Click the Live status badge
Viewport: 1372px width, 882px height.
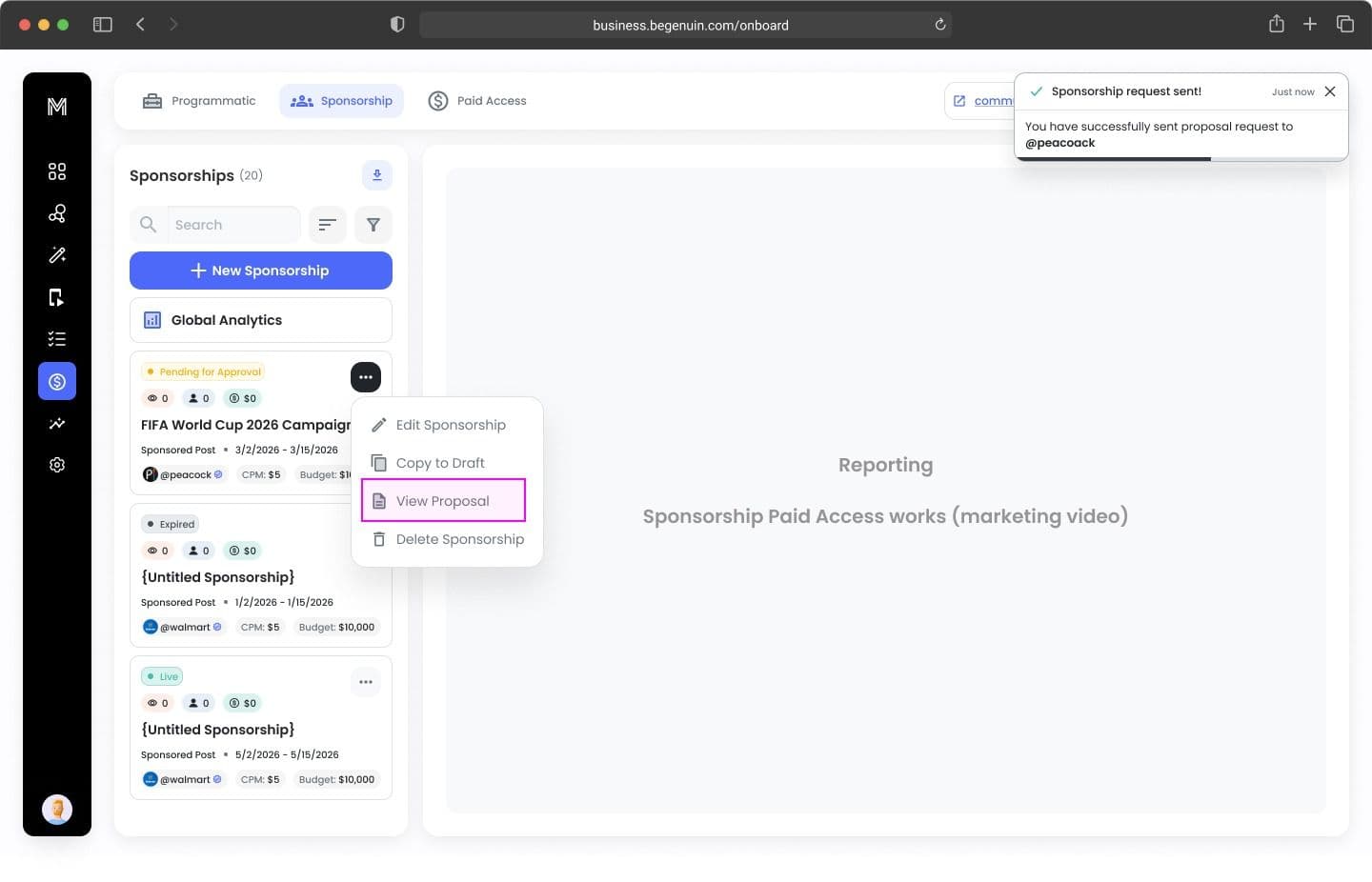[x=162, y=676]
